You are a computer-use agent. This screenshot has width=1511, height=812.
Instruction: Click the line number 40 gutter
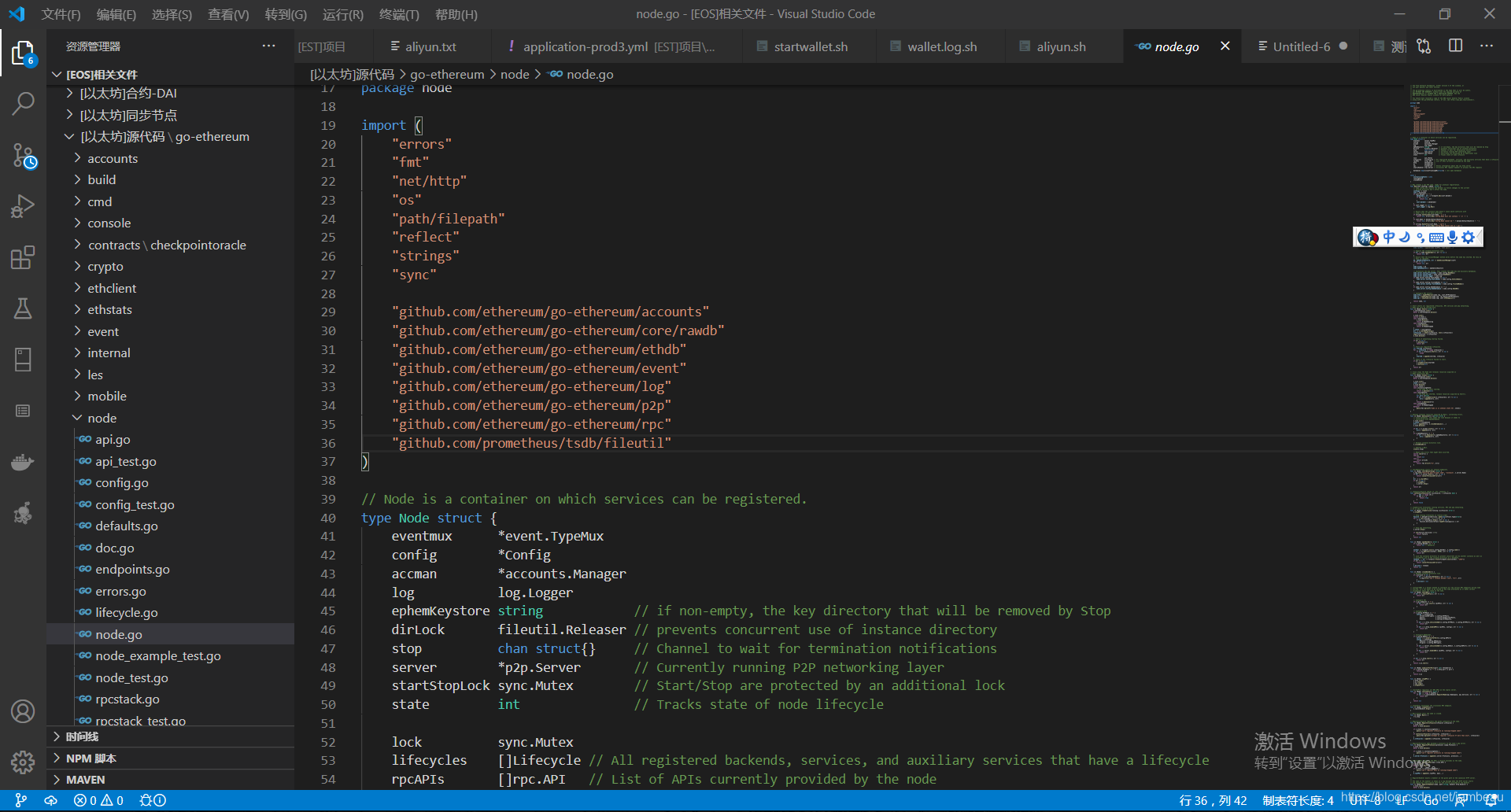coord(328,518)
